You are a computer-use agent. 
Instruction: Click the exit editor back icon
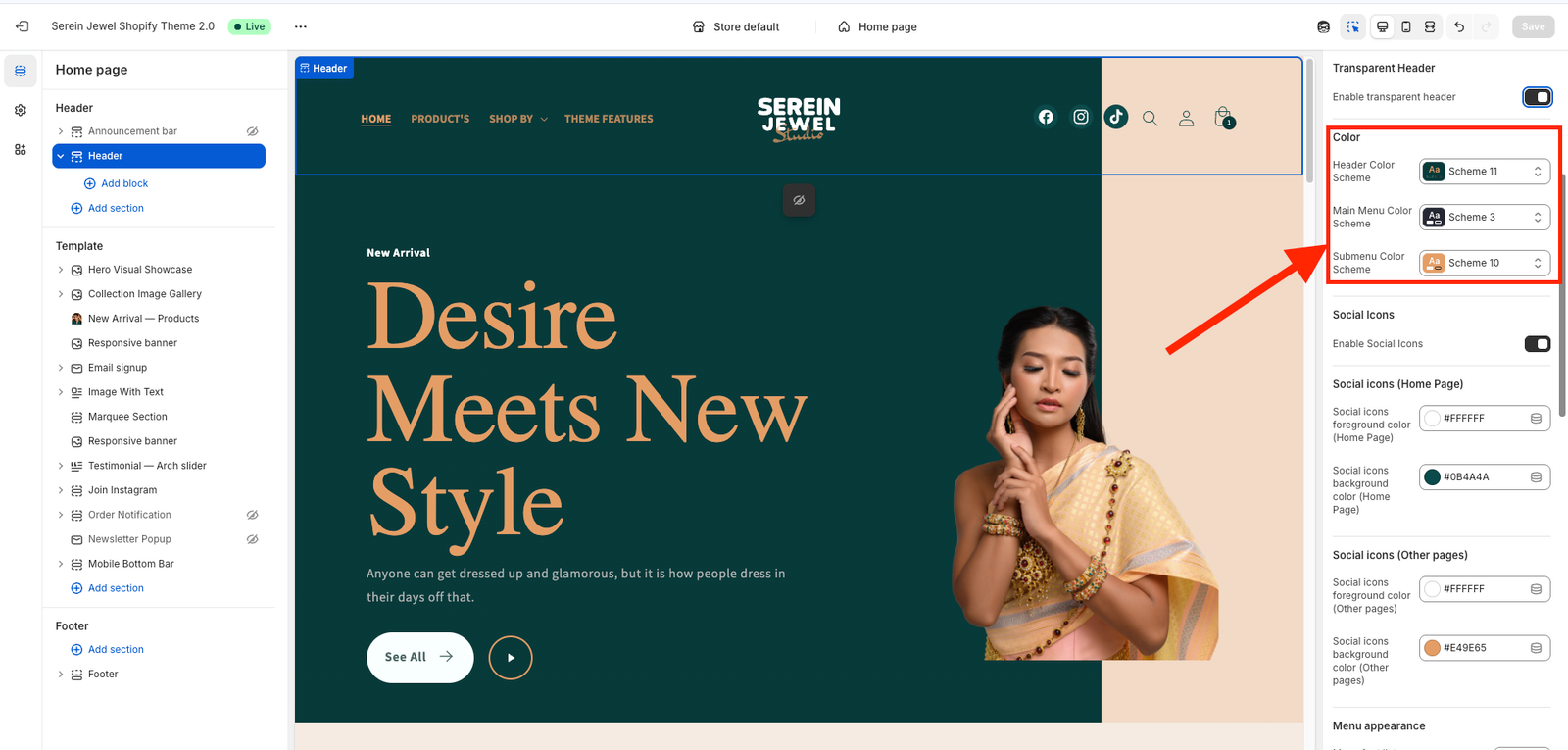click(x=22, y=26)
